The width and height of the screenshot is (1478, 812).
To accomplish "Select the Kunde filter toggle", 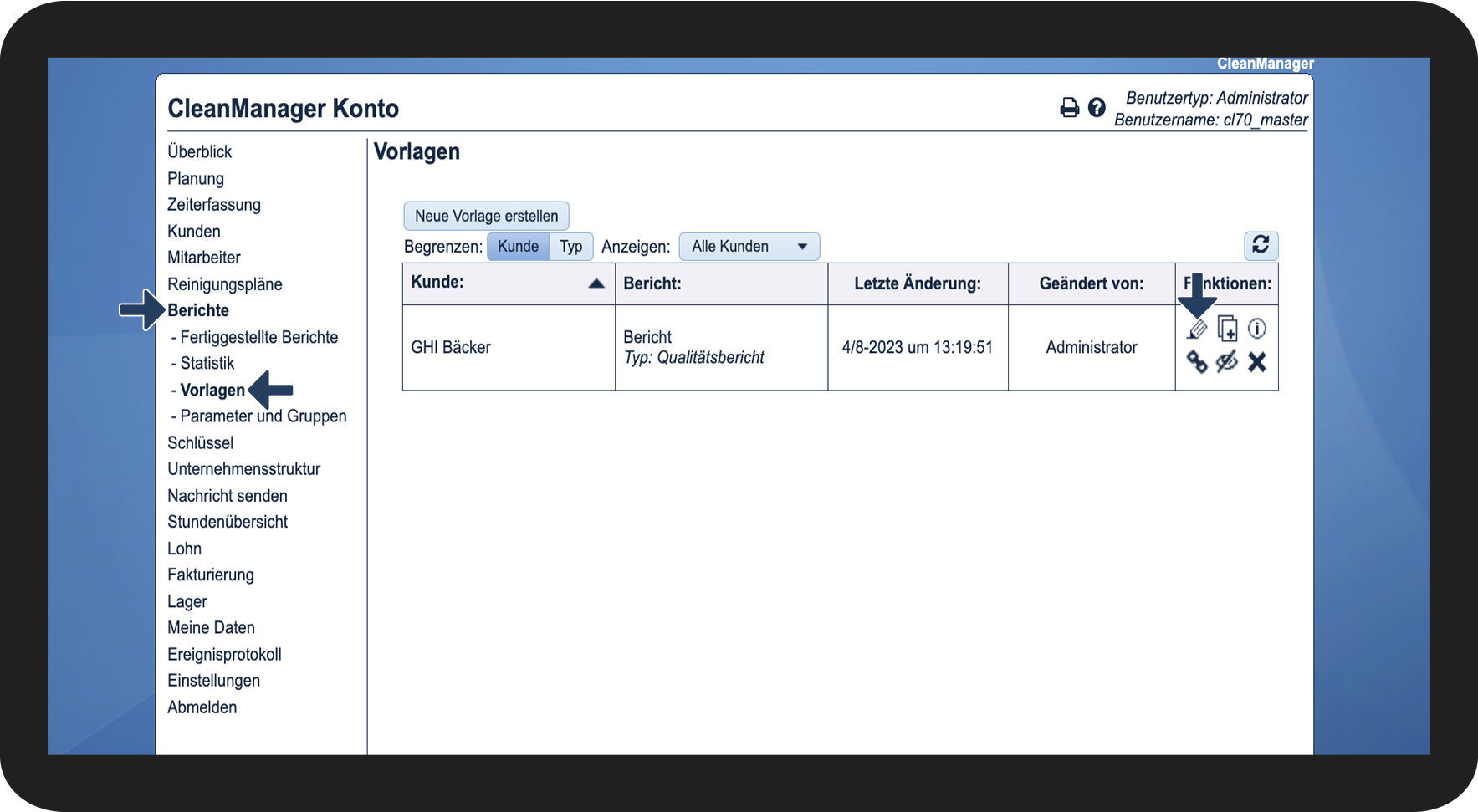I will (518, 247).
